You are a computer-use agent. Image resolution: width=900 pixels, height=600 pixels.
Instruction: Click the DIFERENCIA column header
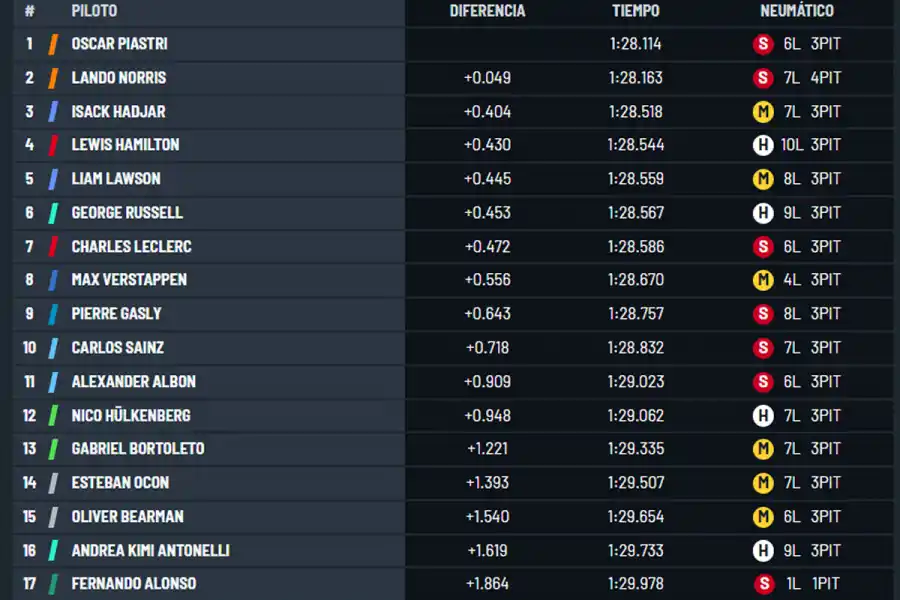tap(487, 11)
